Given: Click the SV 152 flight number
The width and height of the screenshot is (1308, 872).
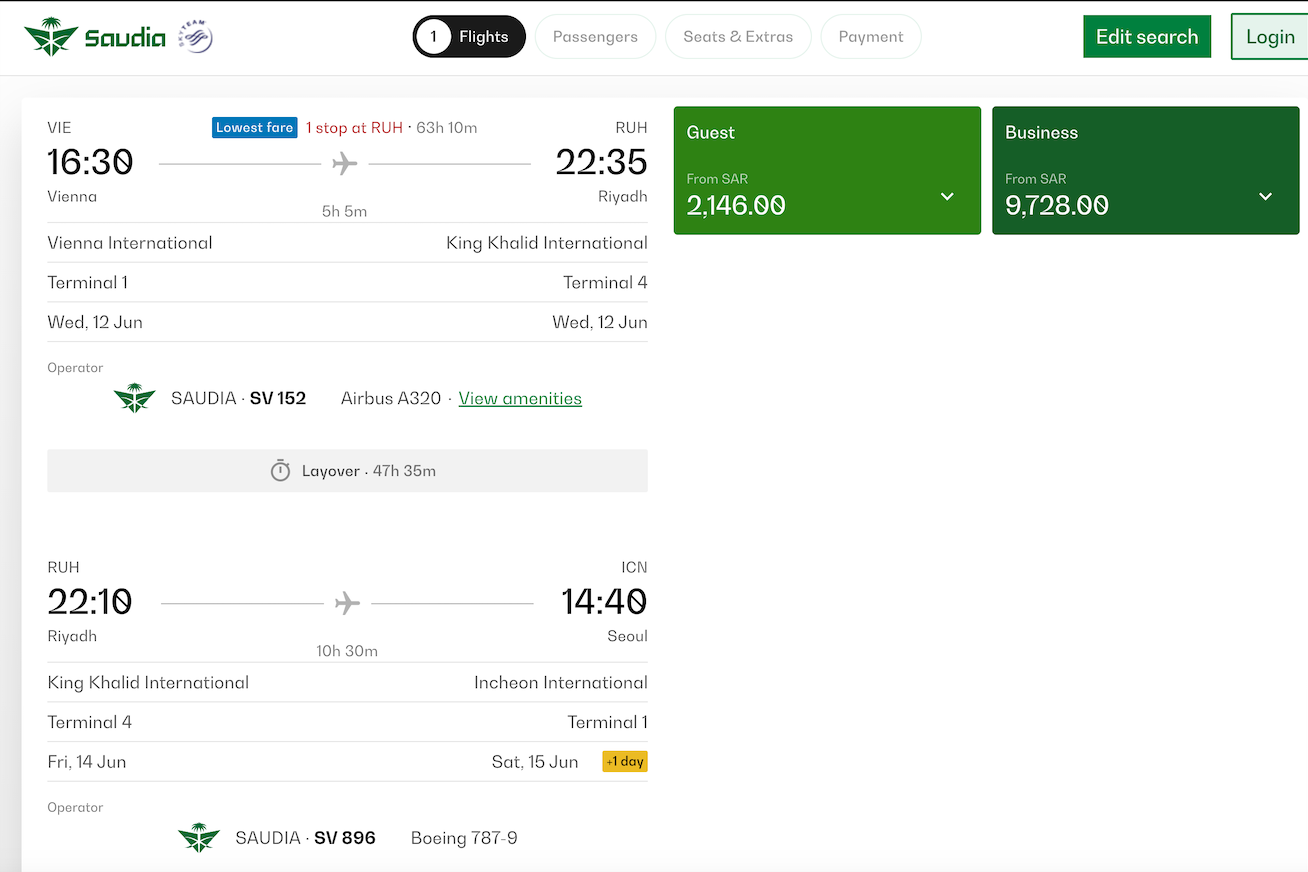Looking at the screenshot, I should (x=278, y=398).
